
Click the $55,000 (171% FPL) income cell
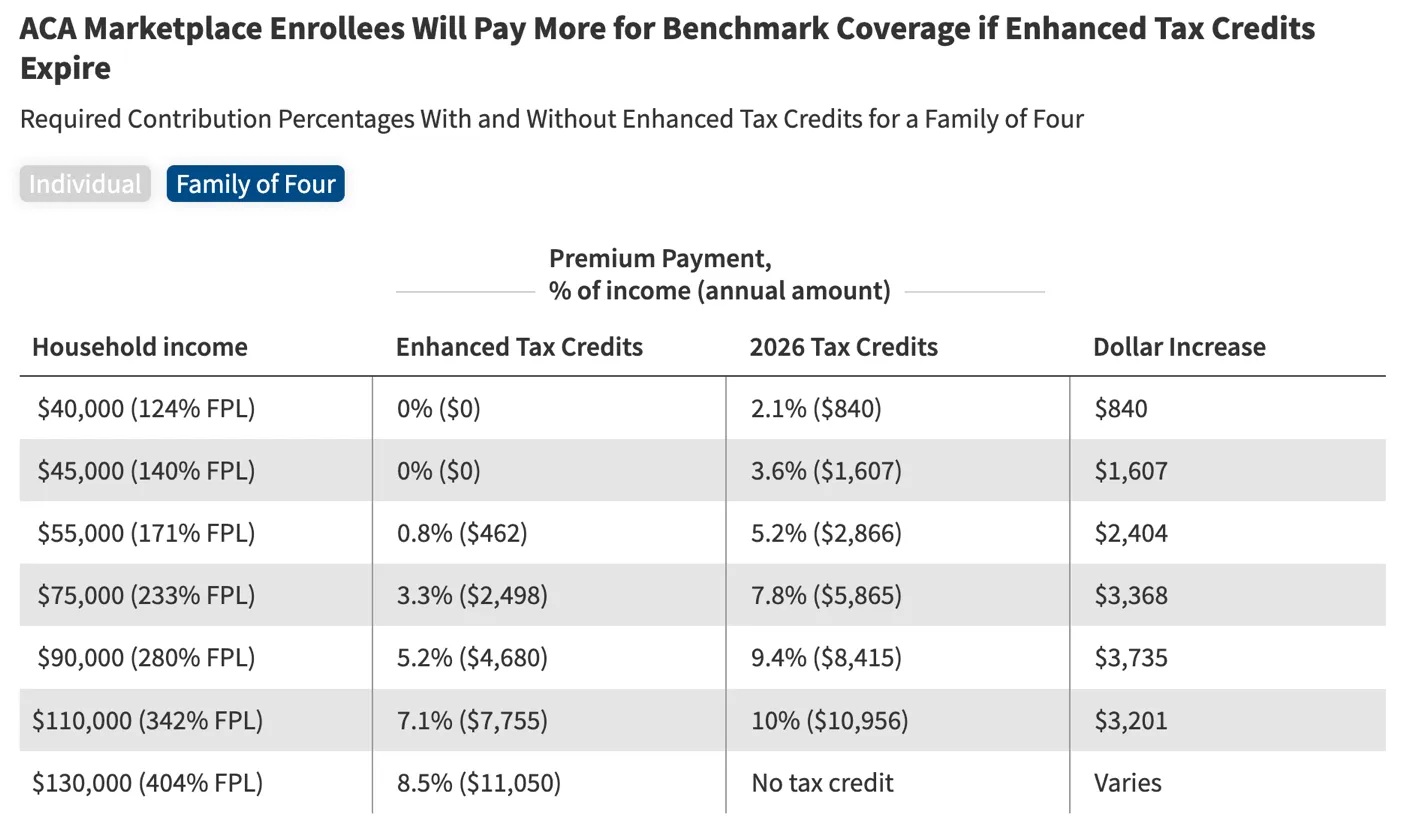click(146, 533)
